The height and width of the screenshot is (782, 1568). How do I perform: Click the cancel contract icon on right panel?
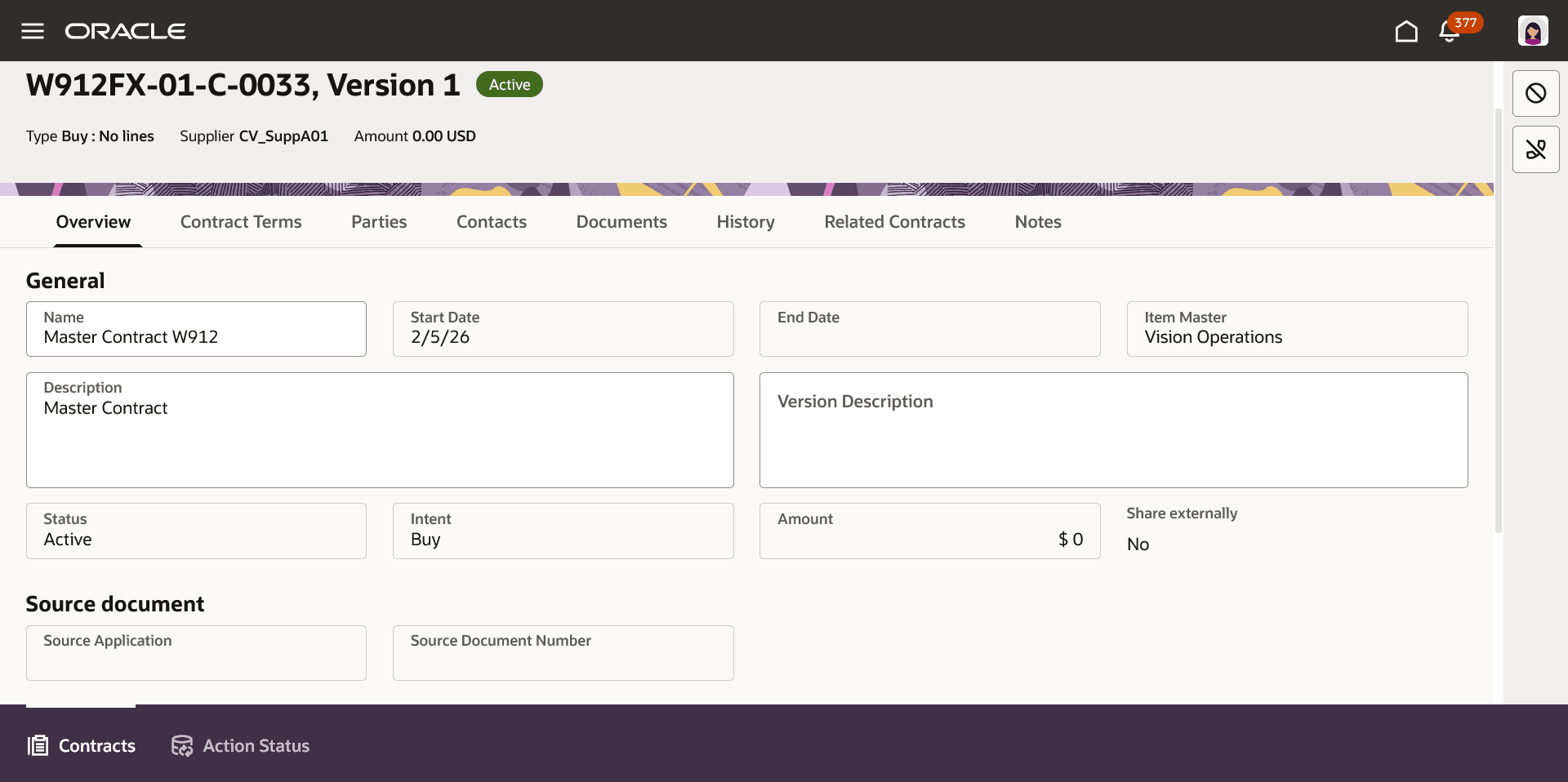[1535, 93]
